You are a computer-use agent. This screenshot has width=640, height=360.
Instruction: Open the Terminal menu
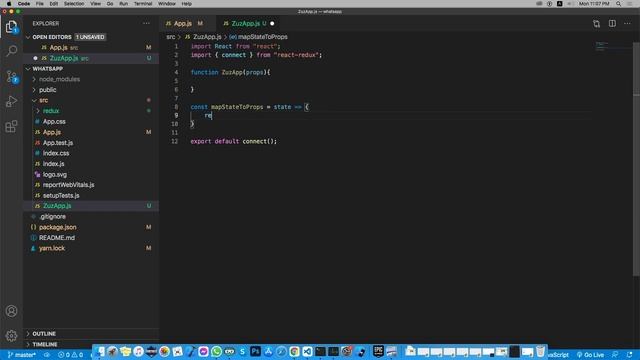point(143,4)
